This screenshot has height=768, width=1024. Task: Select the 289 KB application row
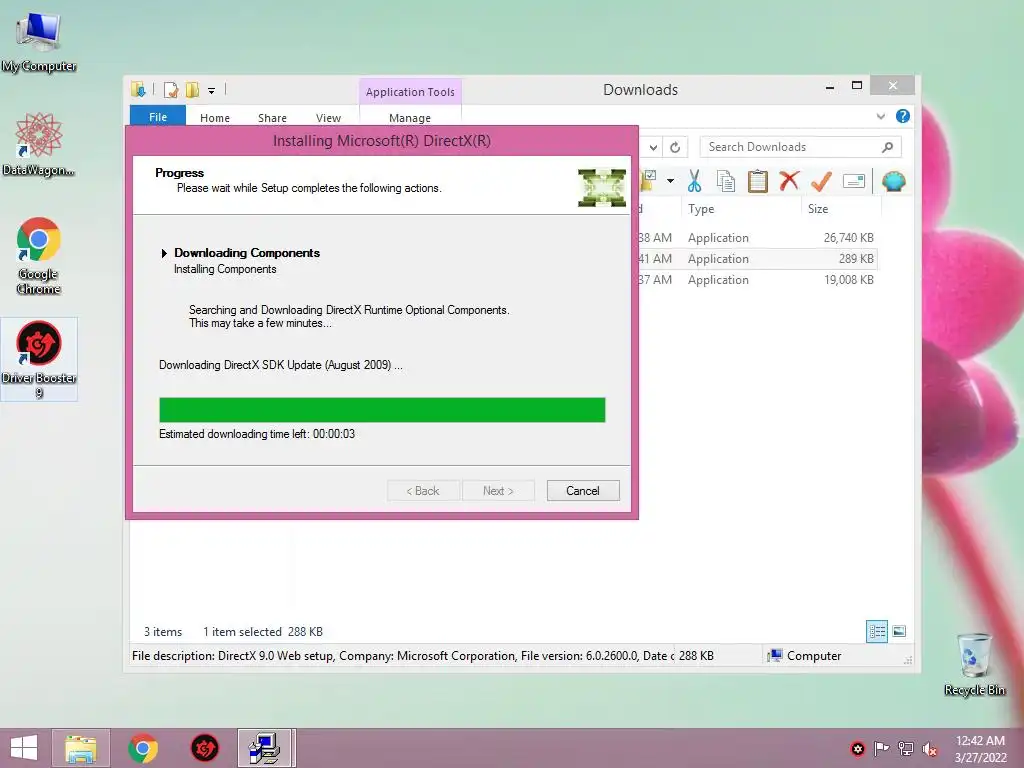[x=758, y=259]
